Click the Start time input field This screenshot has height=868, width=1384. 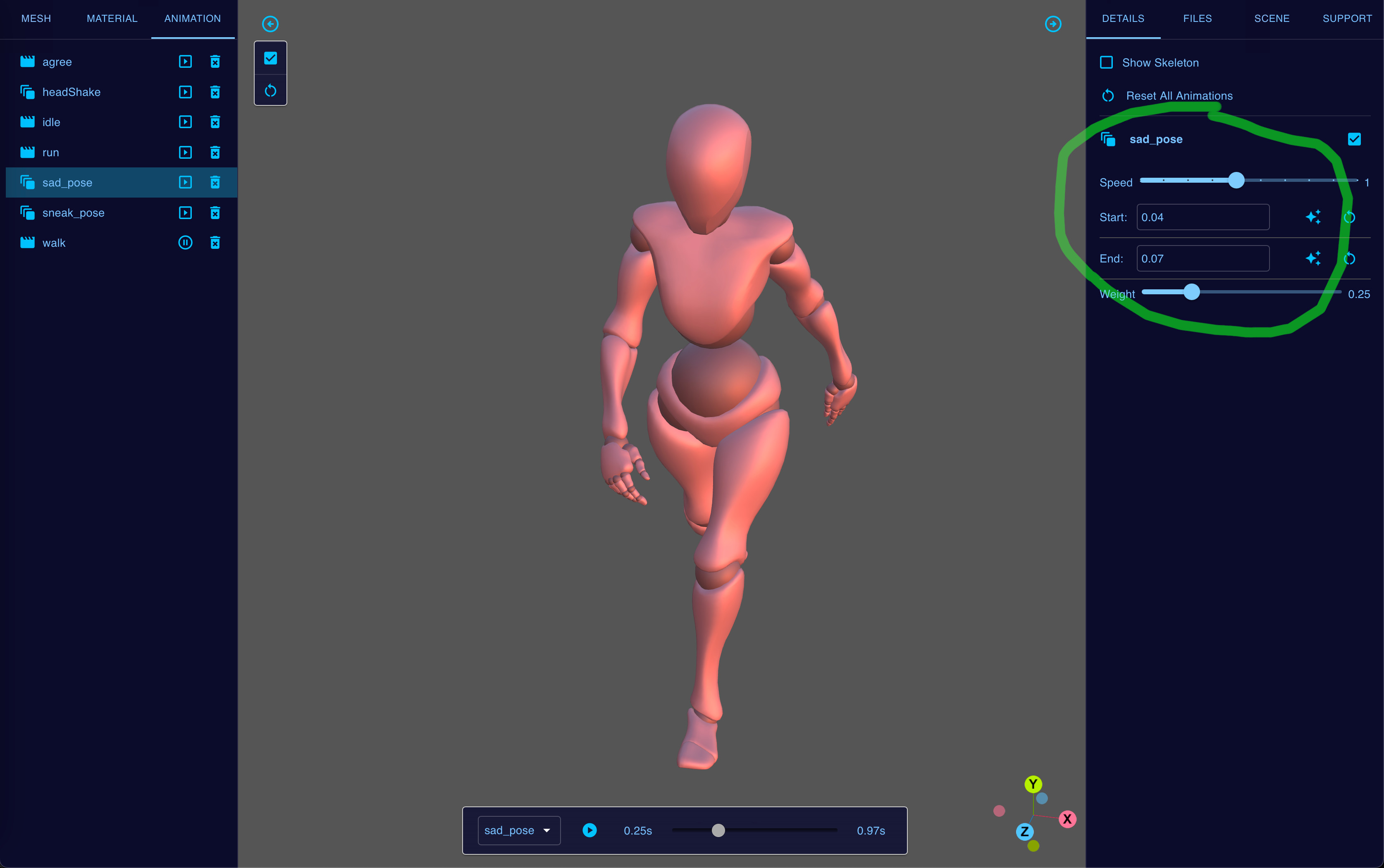tap(1203, 217)
